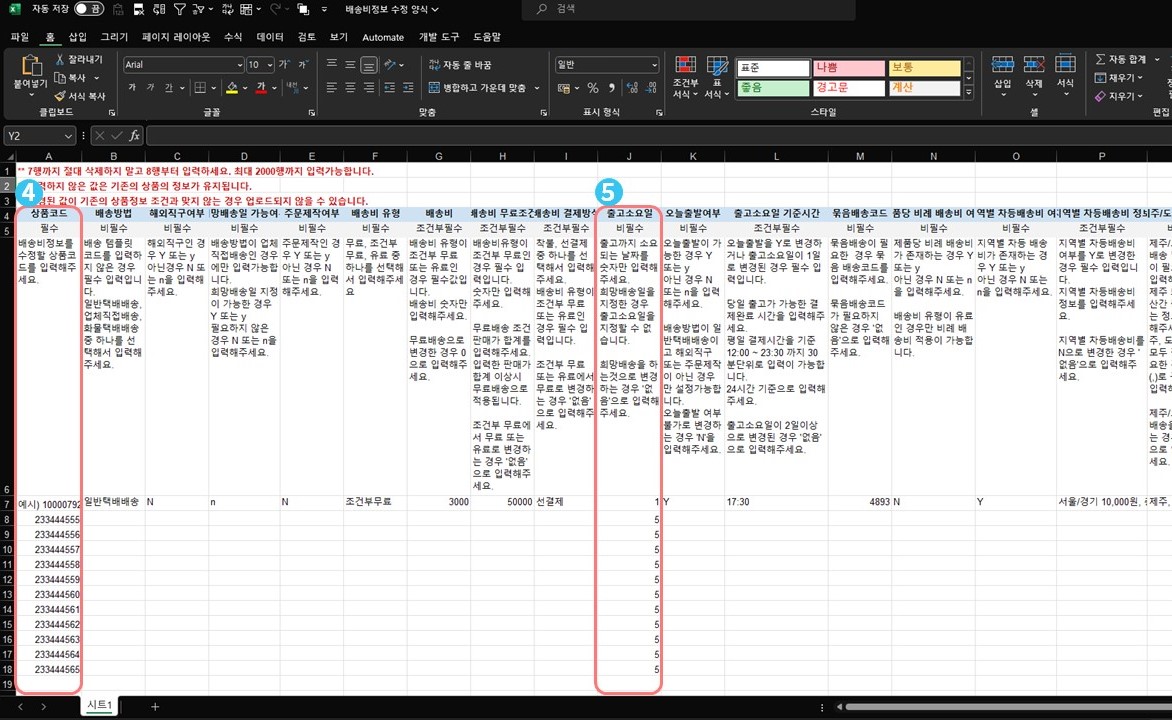The height and width of the screenshot is (720, 1172).
Task: Click the cell borders icon
Action: tap(200, 88)
